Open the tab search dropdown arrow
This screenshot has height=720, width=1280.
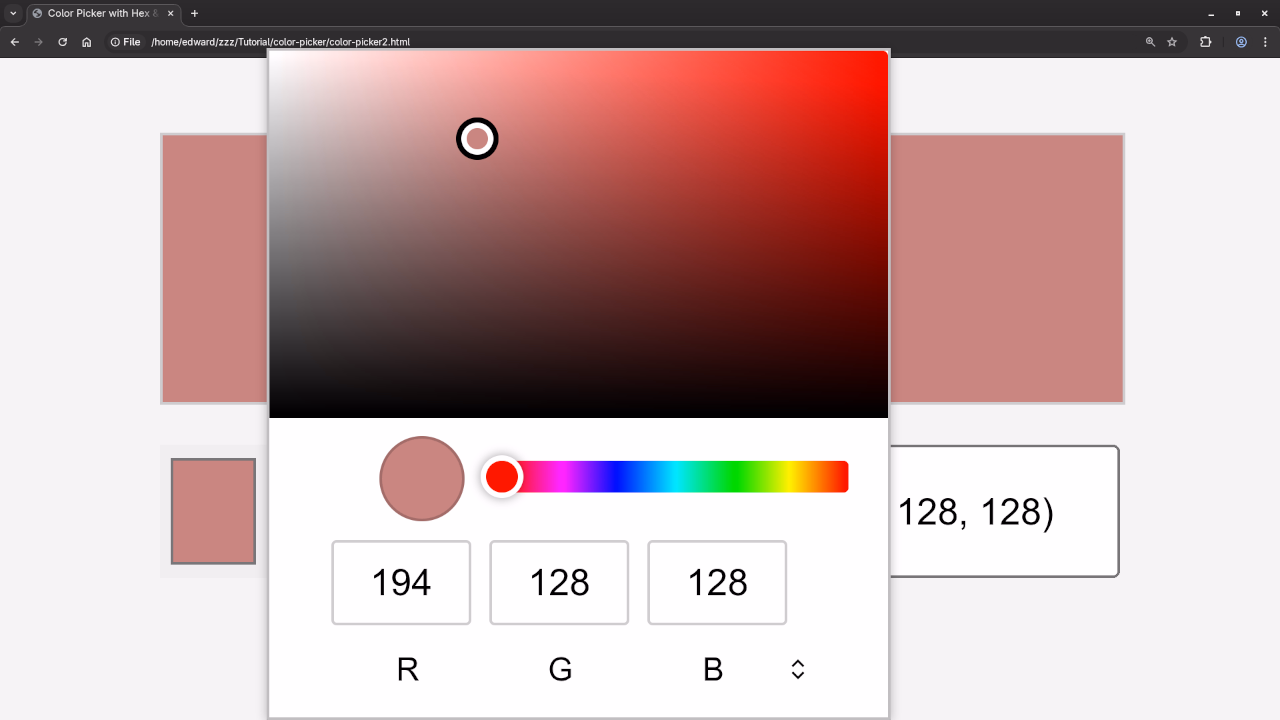[x=13, y=13]
